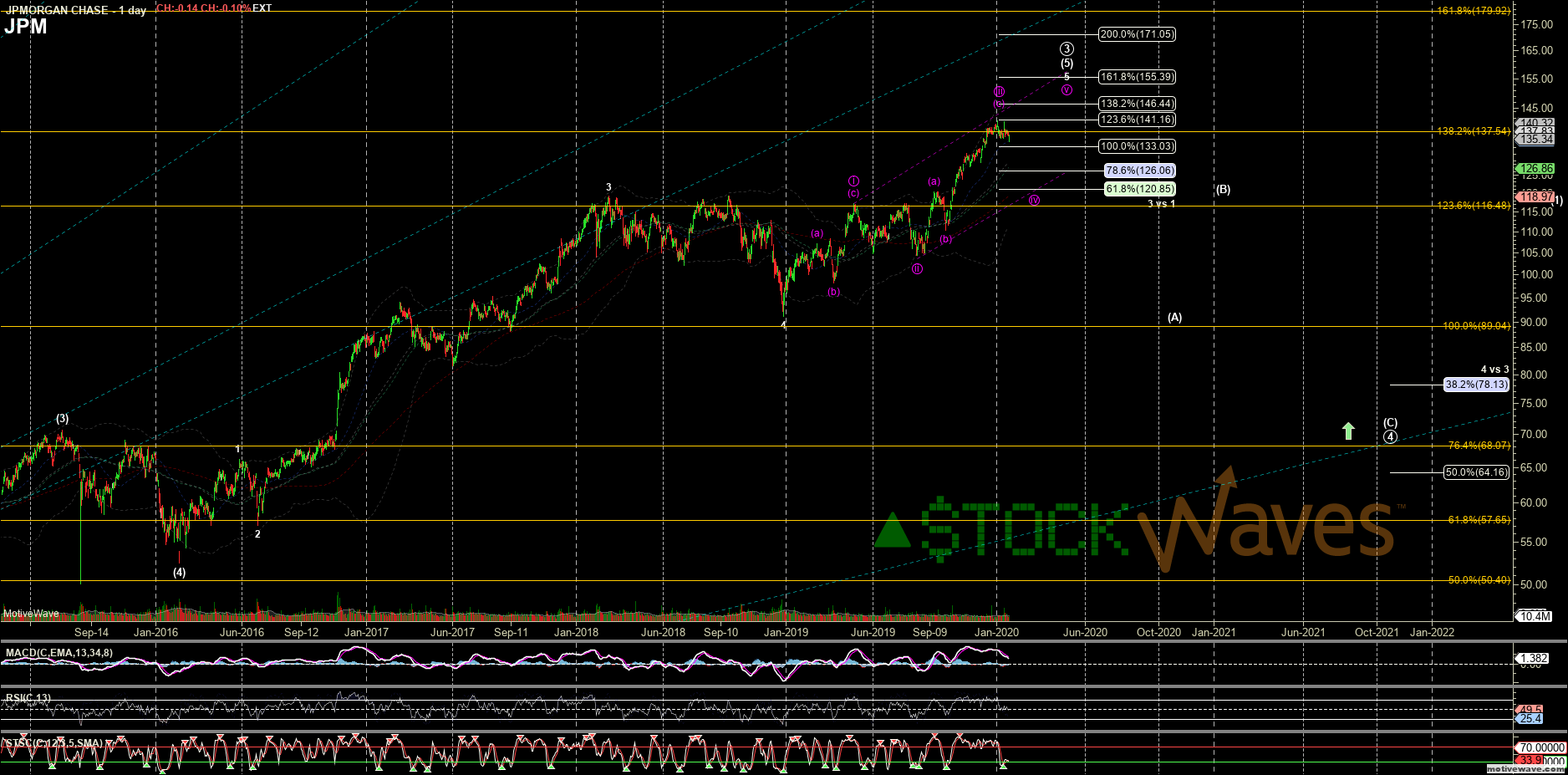Select the circled 4 wave label under (C)
The image size is (1568, 775).
coord(1390,436)
